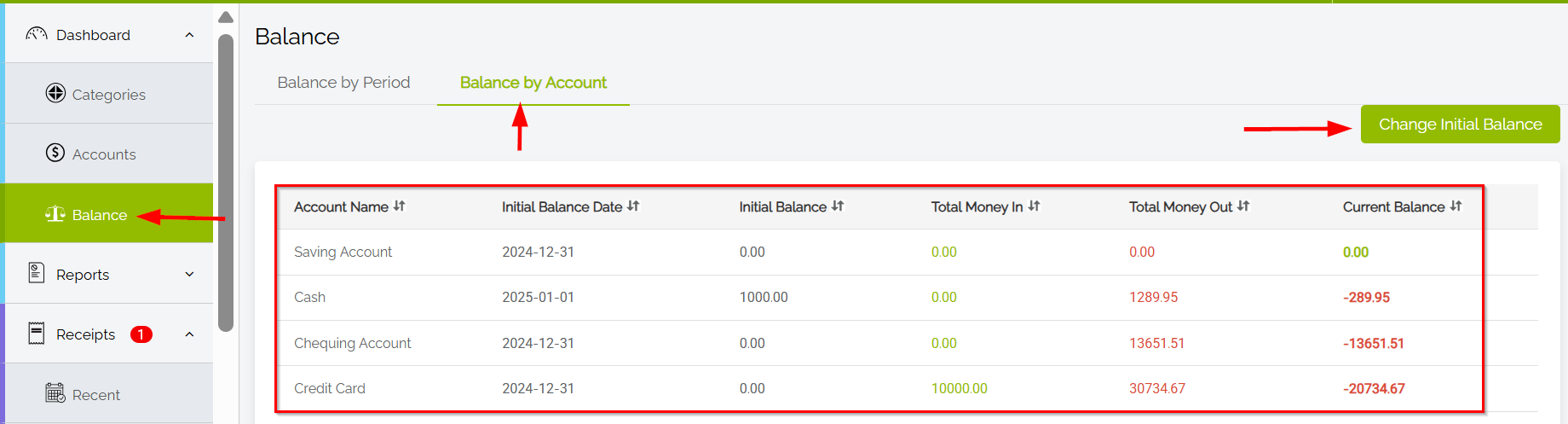This screenshot has width=1568, height=424.
Task: Select the Balance by Account tab
Action: 533,83
